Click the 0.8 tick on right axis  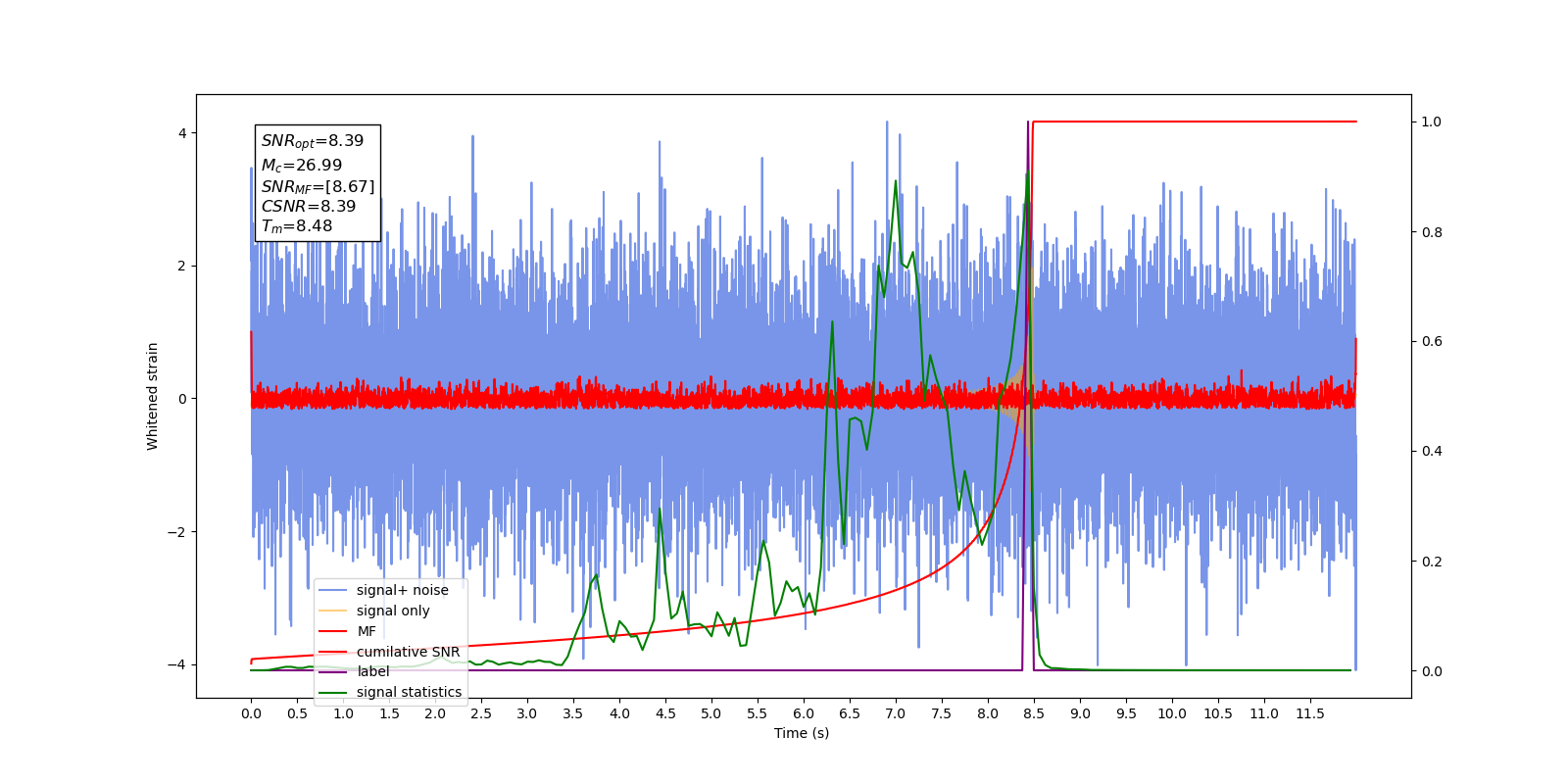point(1432,232)
